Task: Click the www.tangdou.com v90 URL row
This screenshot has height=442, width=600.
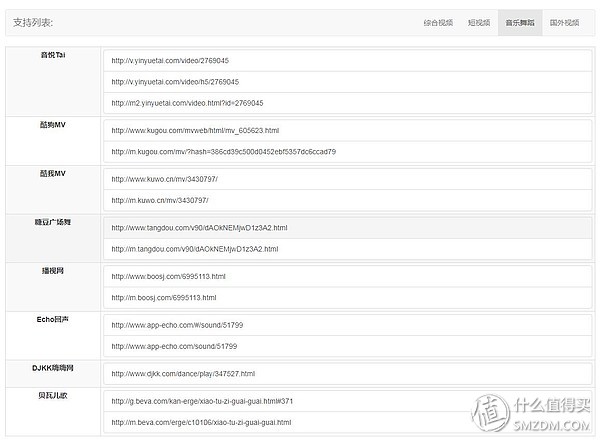Action: tap(347, 228)
